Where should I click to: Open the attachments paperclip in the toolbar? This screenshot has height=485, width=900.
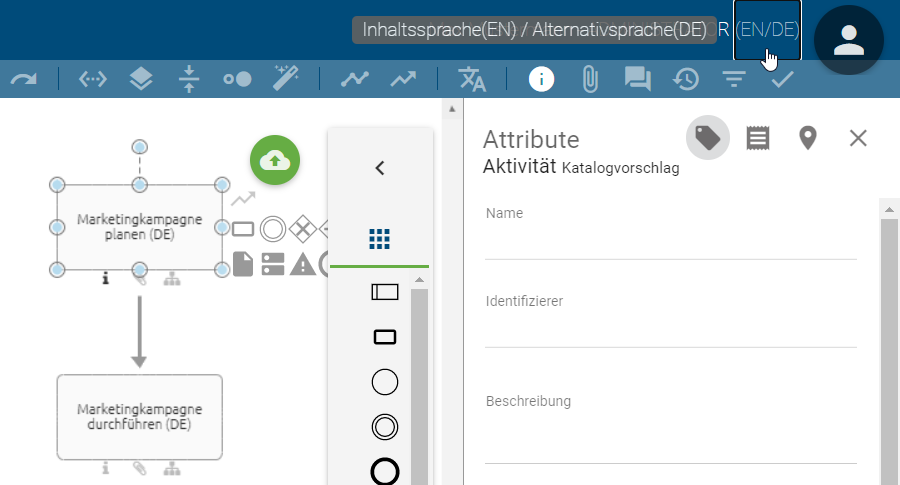click(x=590, y=79)
